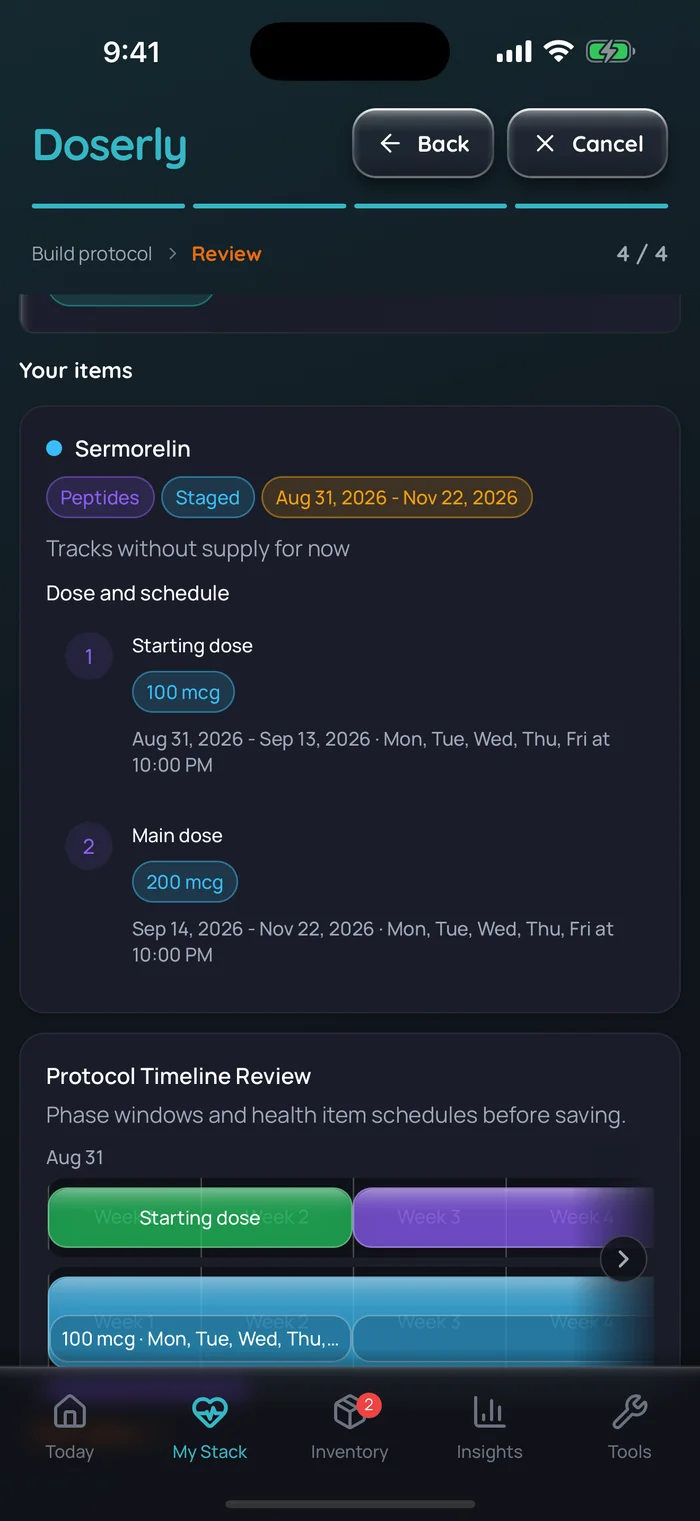Open the Inventory box icon with badge
This screenshot has height=1521, width=700.
pos(351,1412)
